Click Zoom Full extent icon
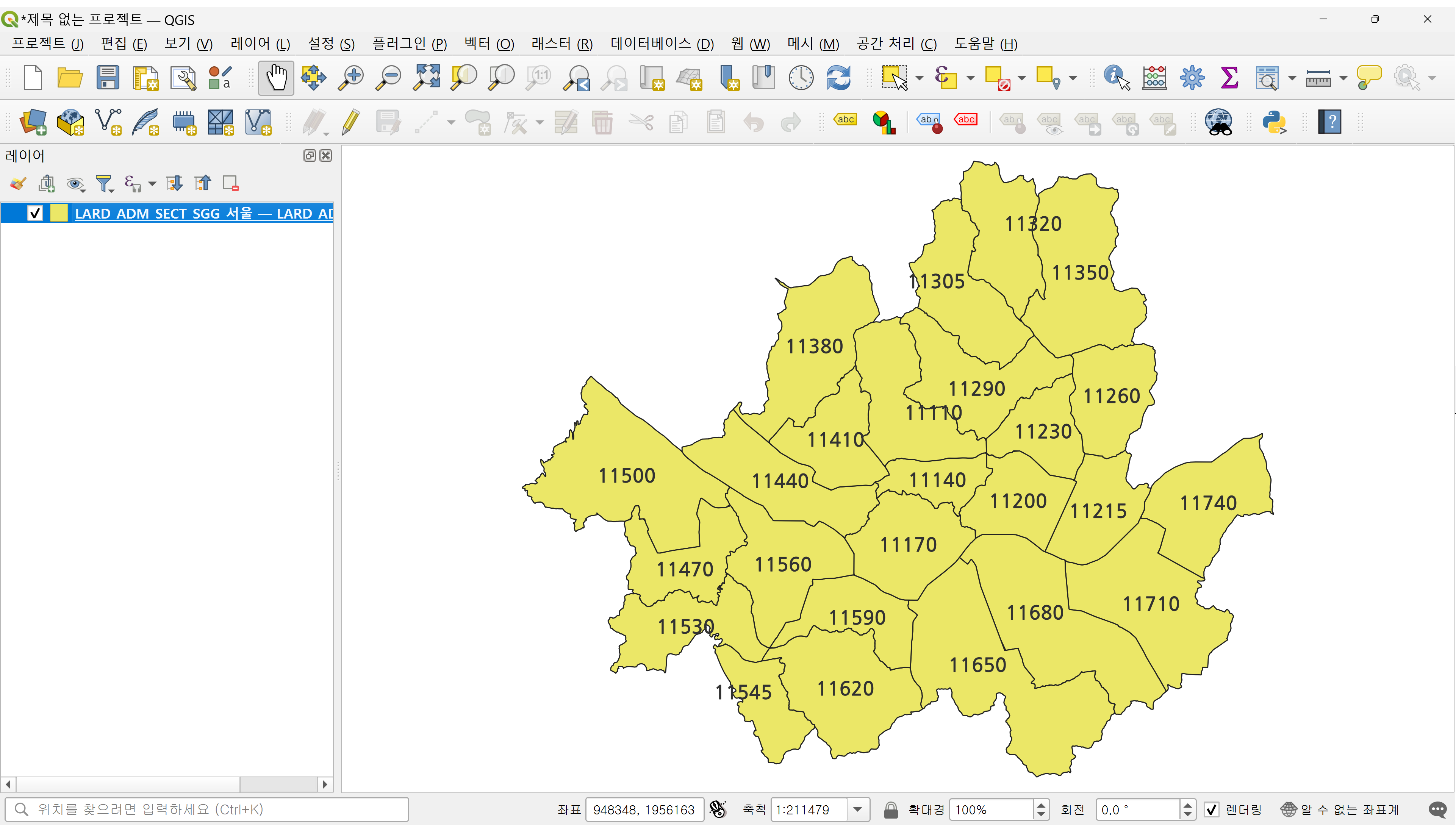 pos(426,78)
